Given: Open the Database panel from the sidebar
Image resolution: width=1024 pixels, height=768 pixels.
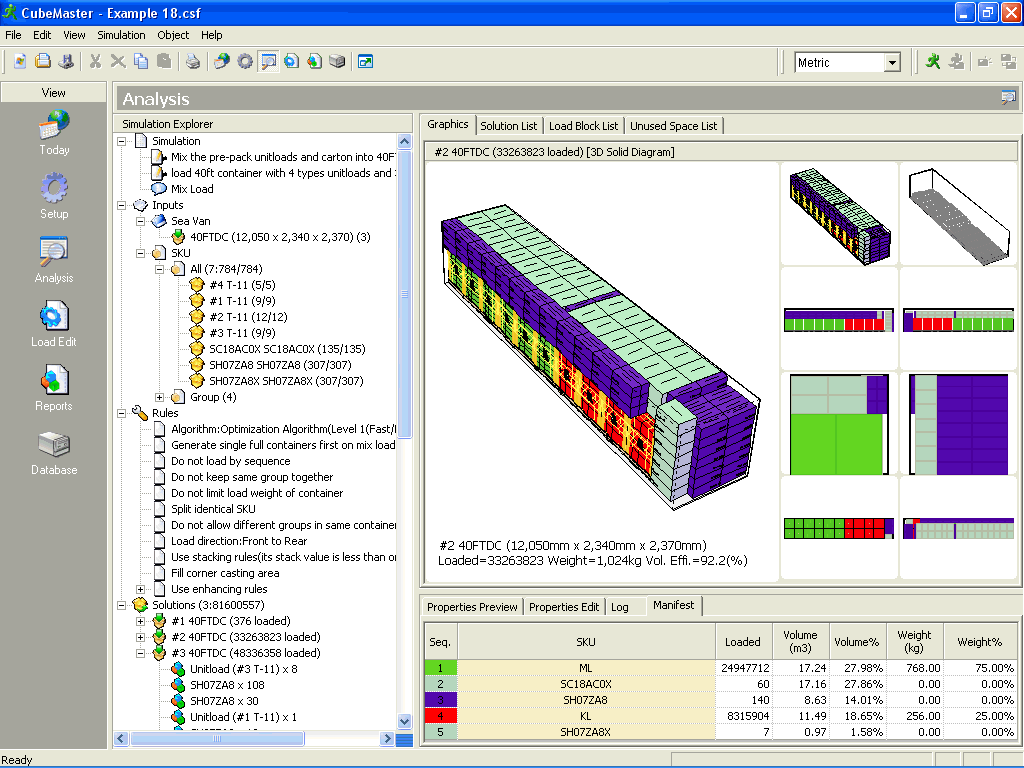Looking at the screenshot, I should [54, 452].
